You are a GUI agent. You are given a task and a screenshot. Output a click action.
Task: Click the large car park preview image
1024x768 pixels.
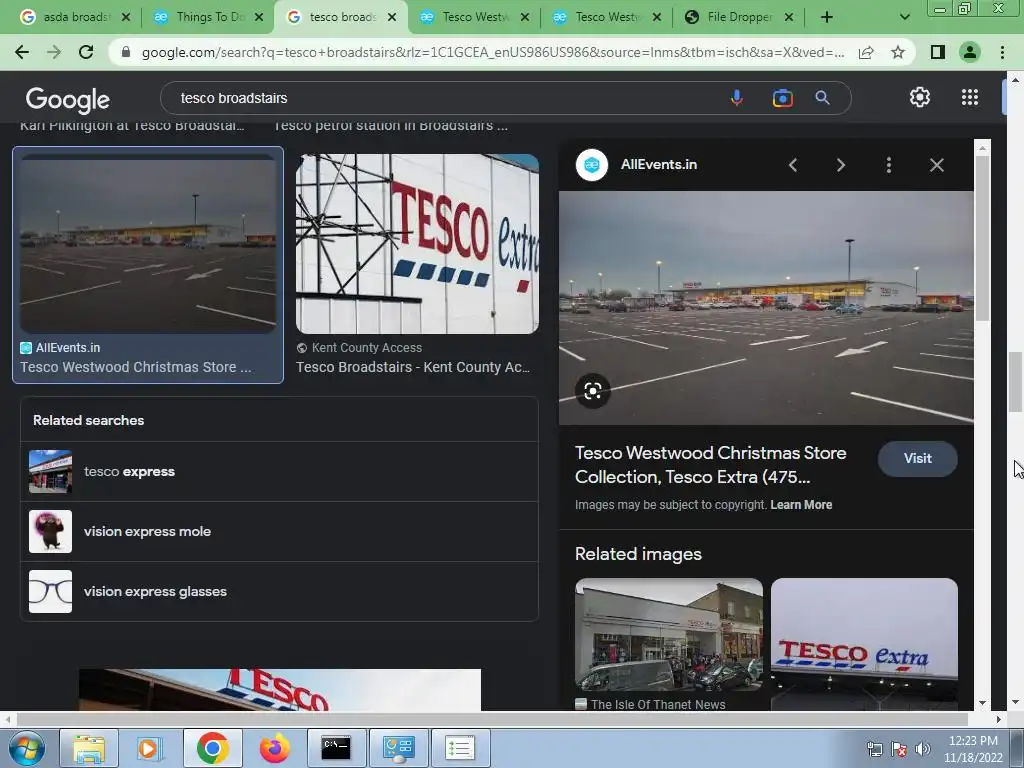(766, 308)
